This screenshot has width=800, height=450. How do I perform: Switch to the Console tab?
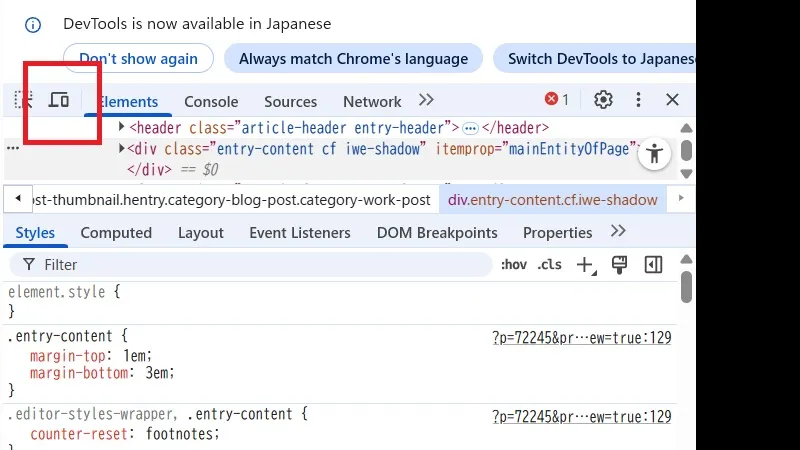pyautogui.click(x=211, y=102)
